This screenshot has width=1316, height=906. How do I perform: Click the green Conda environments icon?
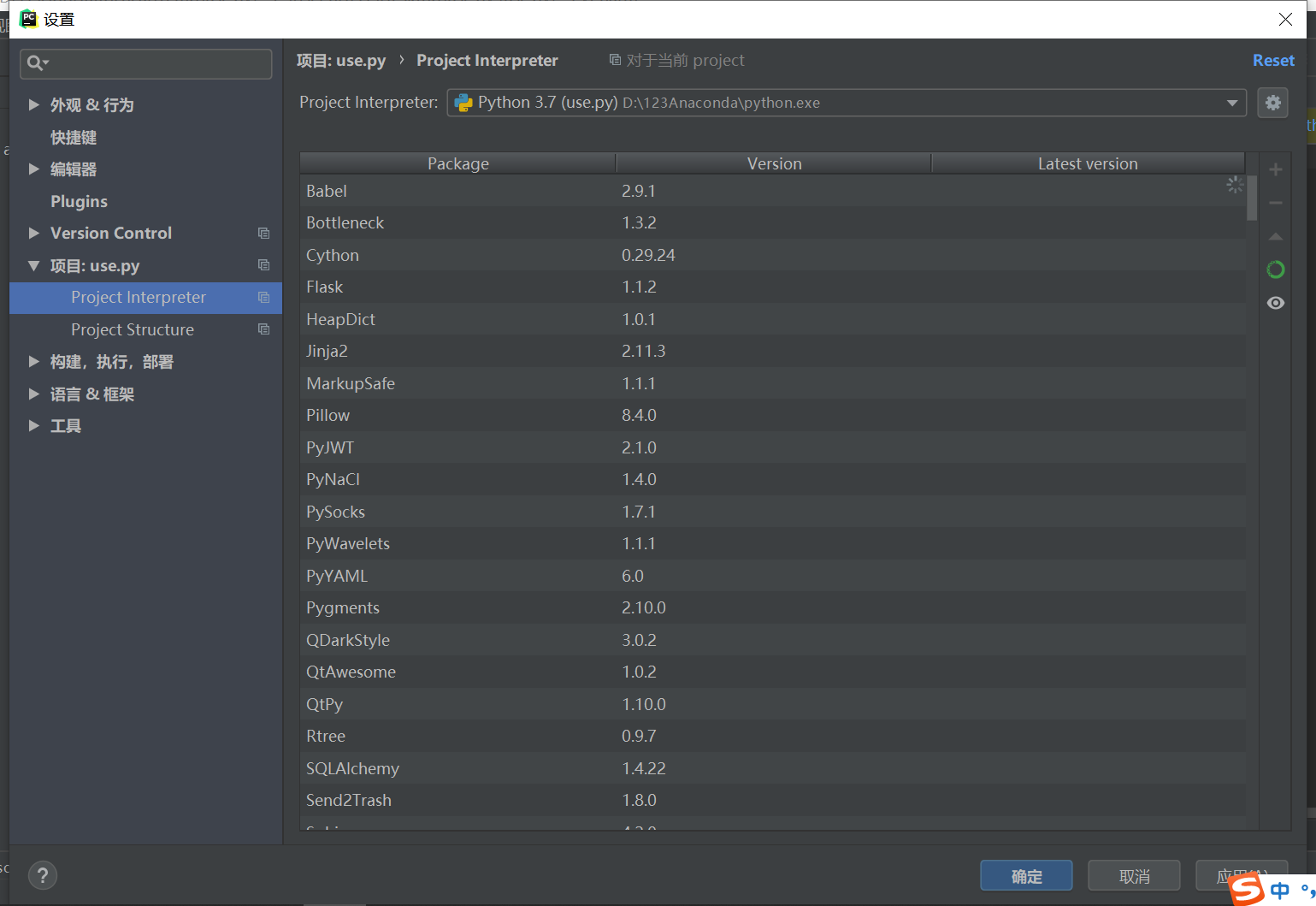coord(1275,269)
